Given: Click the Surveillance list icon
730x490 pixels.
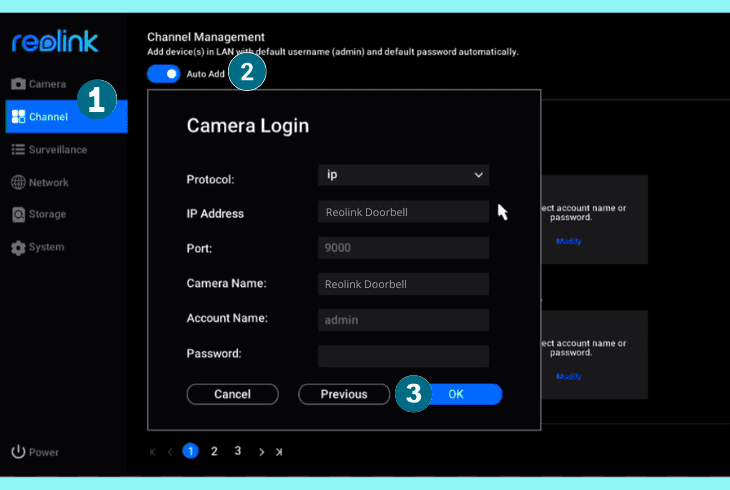Looking at the screenshot, I should [18, 150].
